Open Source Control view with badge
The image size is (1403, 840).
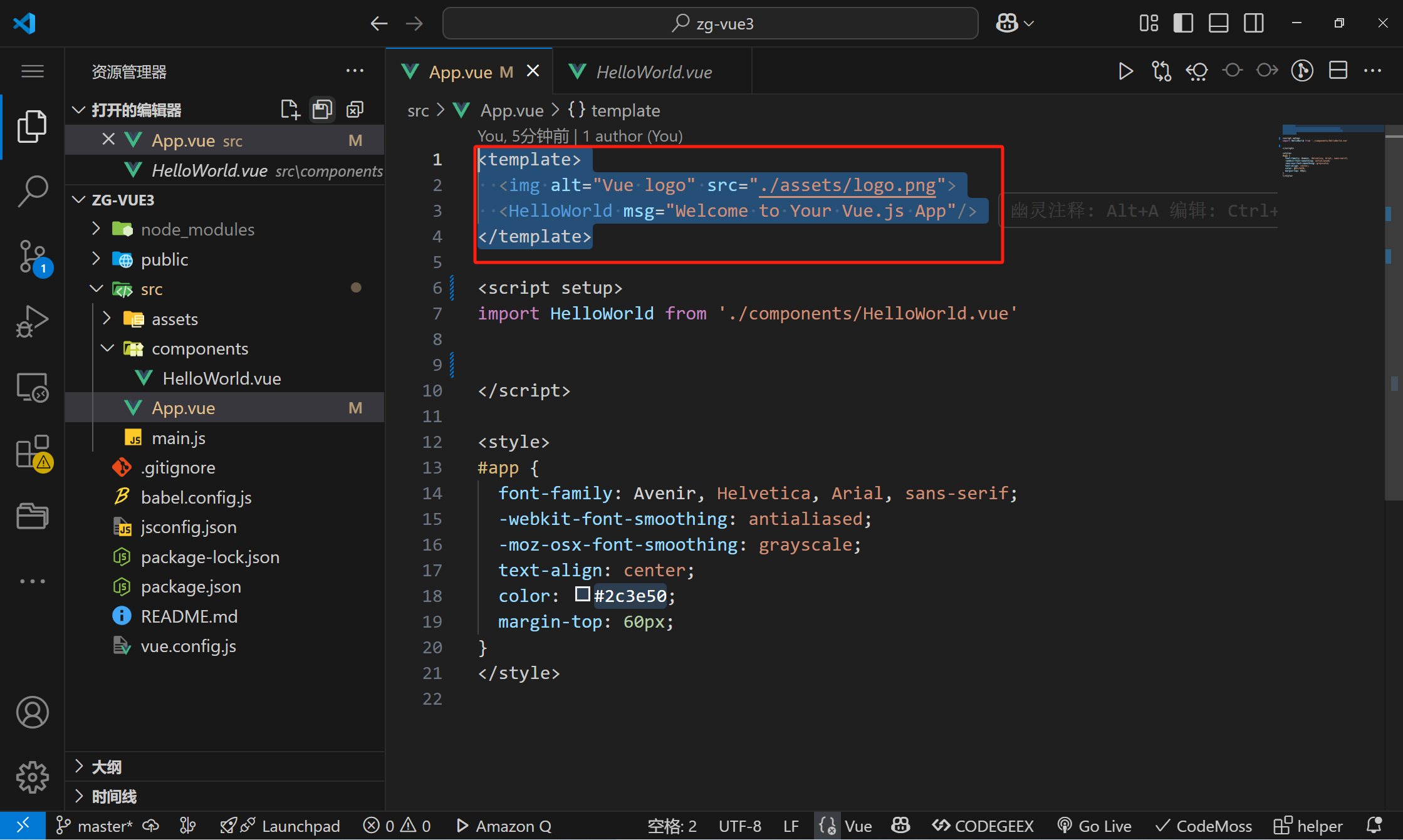point(32,256)
